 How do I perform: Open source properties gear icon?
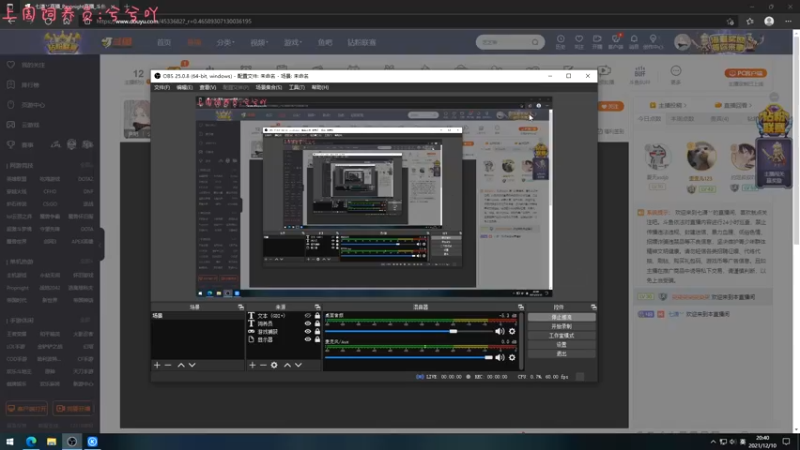274,365
